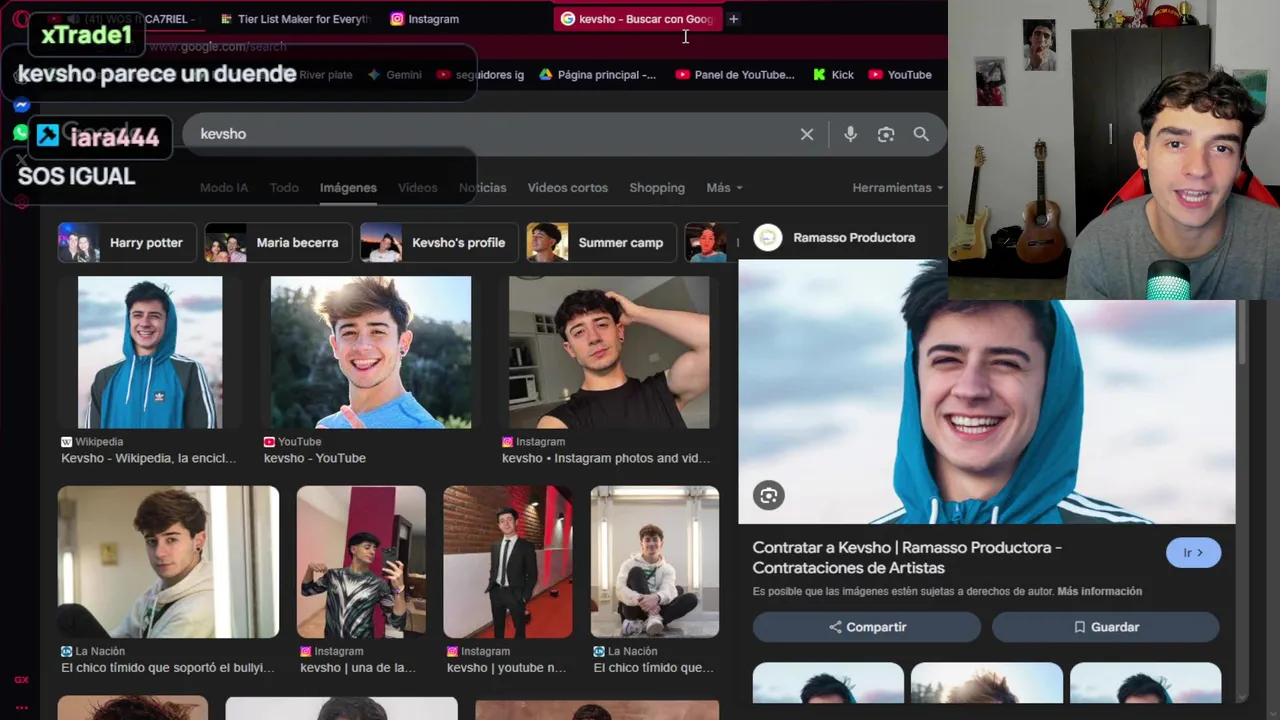
Task: Click Kevsho - Wikipedia result title
Action: (149, 458)
